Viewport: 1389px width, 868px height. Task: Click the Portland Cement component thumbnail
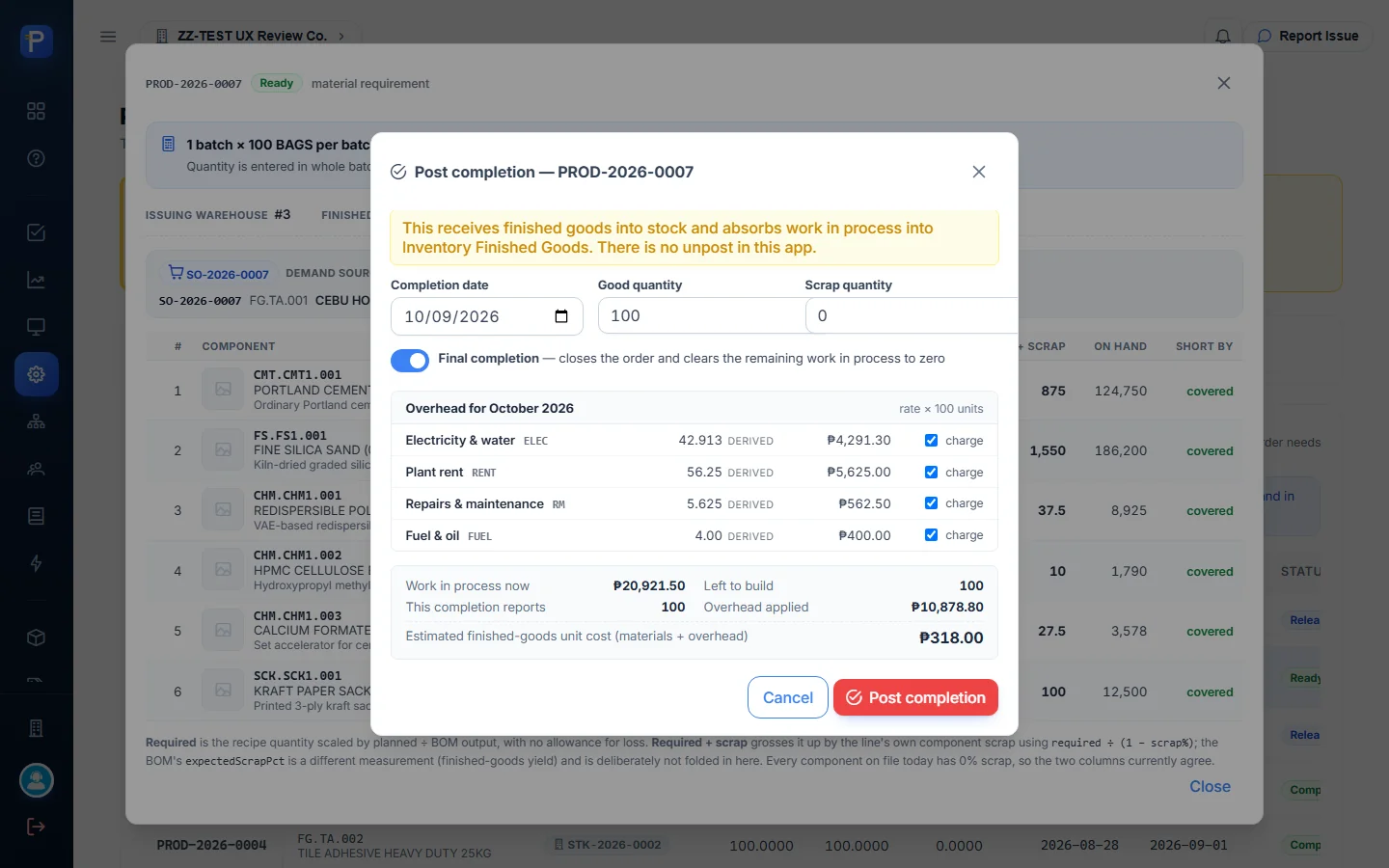(223, 390)
